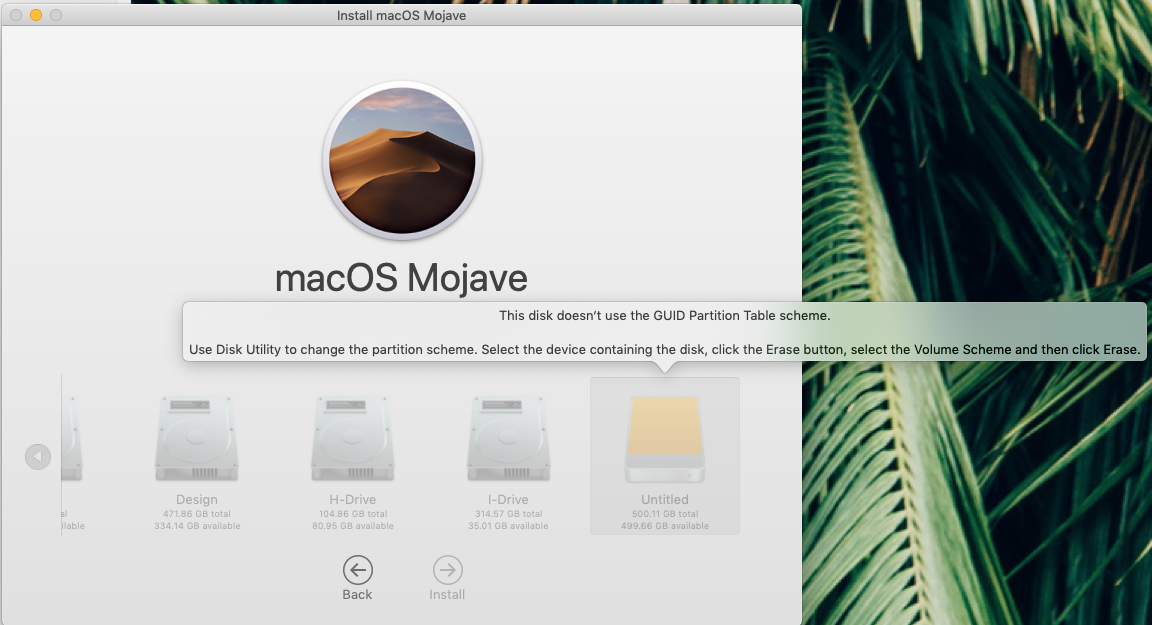
Task: Click the 'macOS Mojave' heading
Action: pyautogui.click(x=401, y=278)
